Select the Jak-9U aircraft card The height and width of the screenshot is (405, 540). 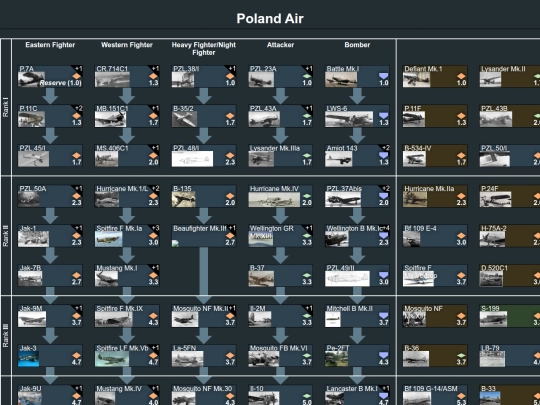tap(50, 395)
